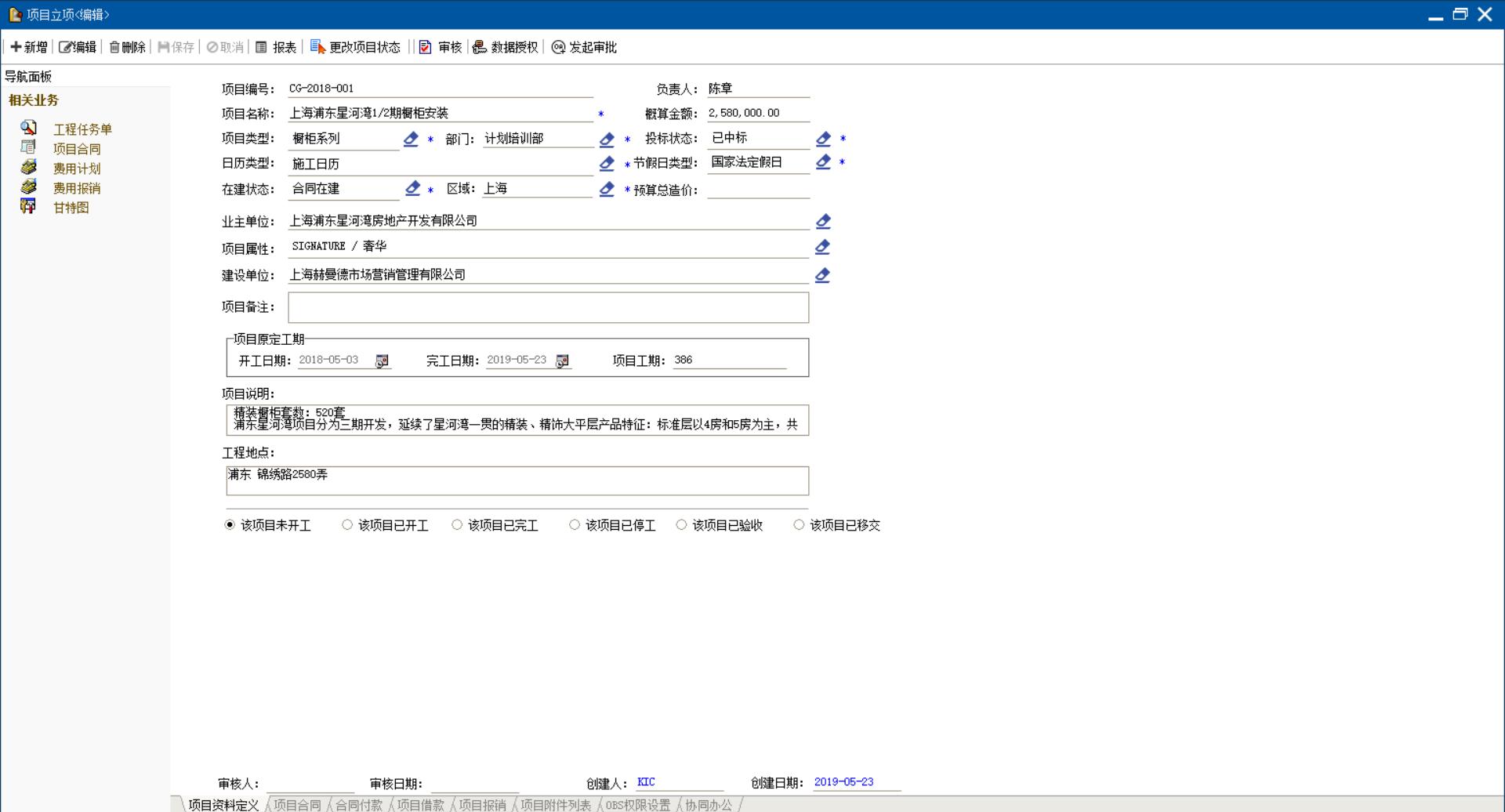Image resolution: width=1505 pixels, height=812 pixels.
Task: Open the 项目类型 selector eraser icon
Action: click(411, 139)
